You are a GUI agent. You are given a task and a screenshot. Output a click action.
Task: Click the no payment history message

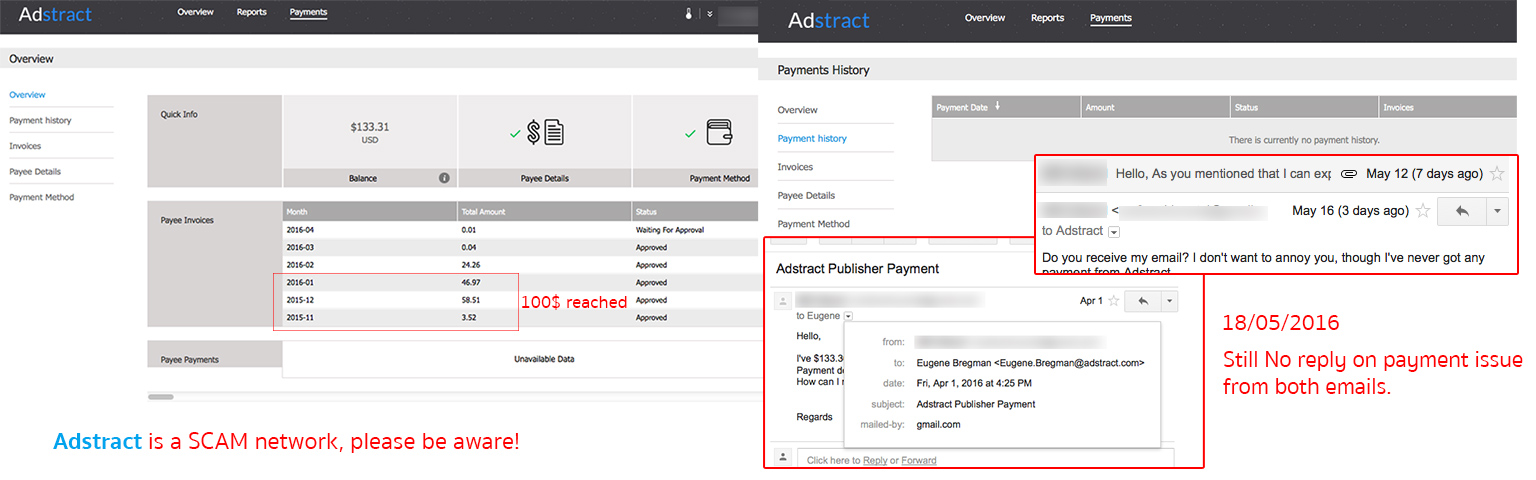pos(1304,140)
